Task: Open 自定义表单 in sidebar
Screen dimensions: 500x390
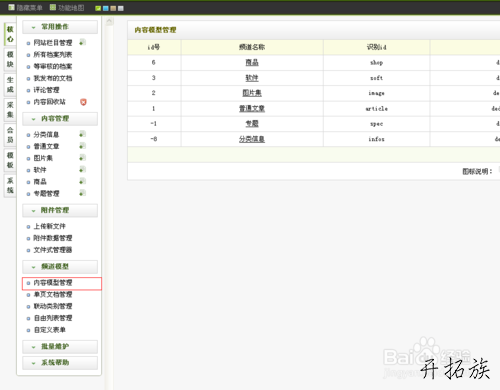Action: [50, 330]
